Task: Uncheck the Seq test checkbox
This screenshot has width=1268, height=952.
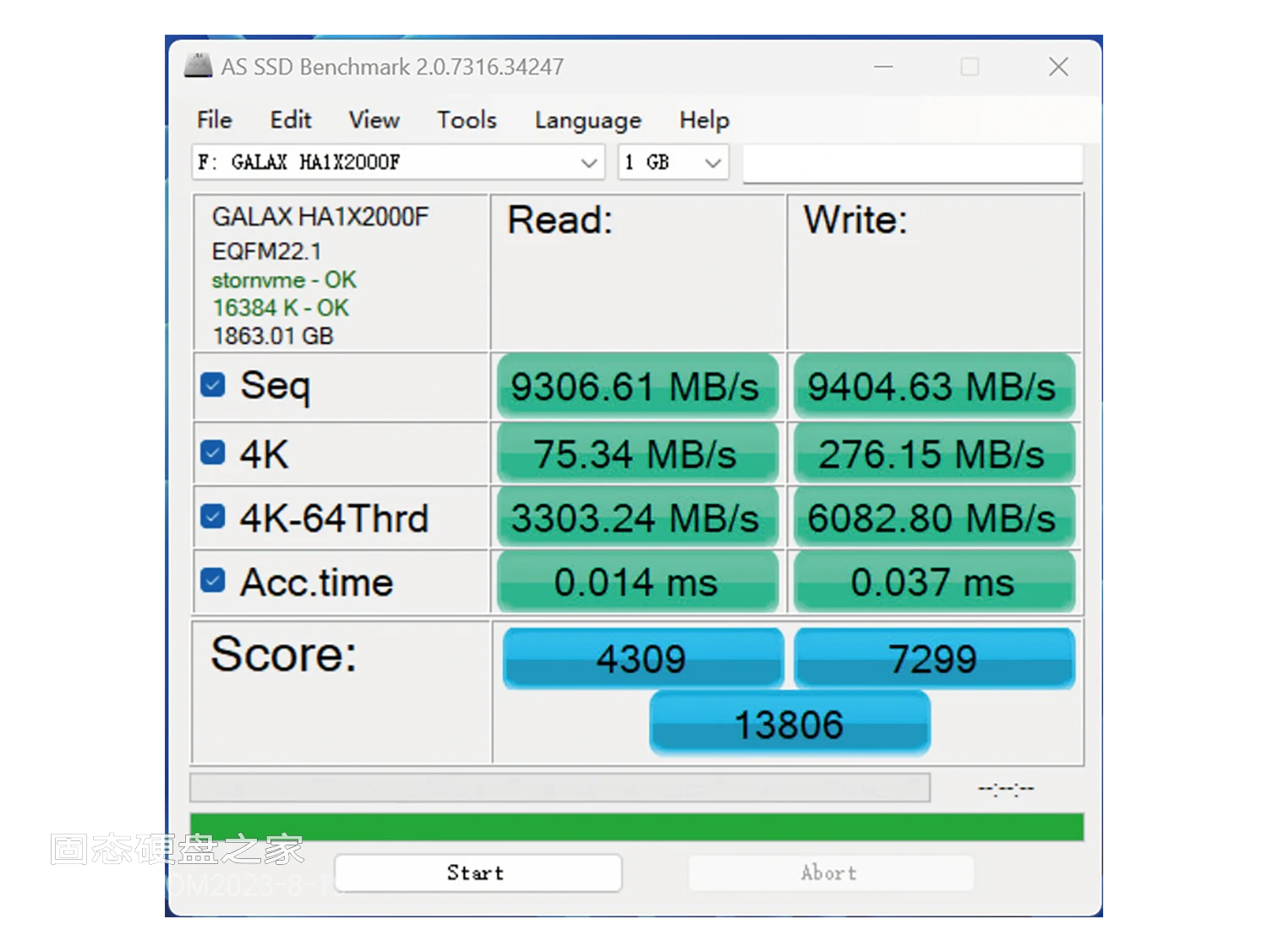Action: point(213,386)
